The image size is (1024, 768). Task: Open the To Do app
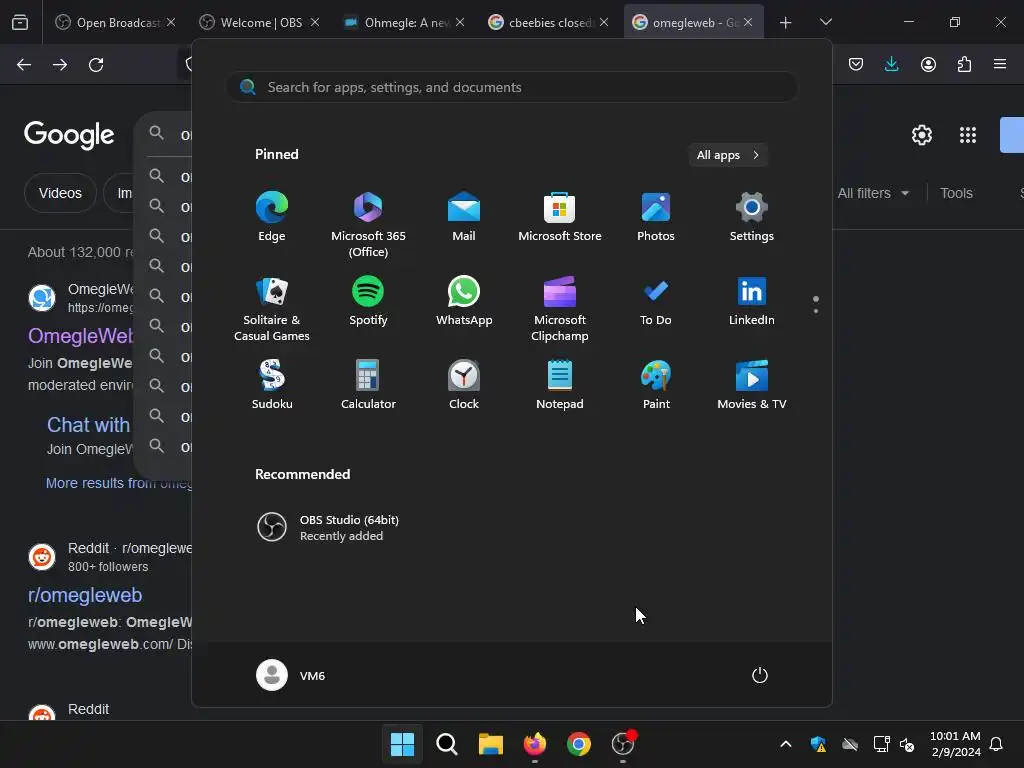click(x=656, y=300)
